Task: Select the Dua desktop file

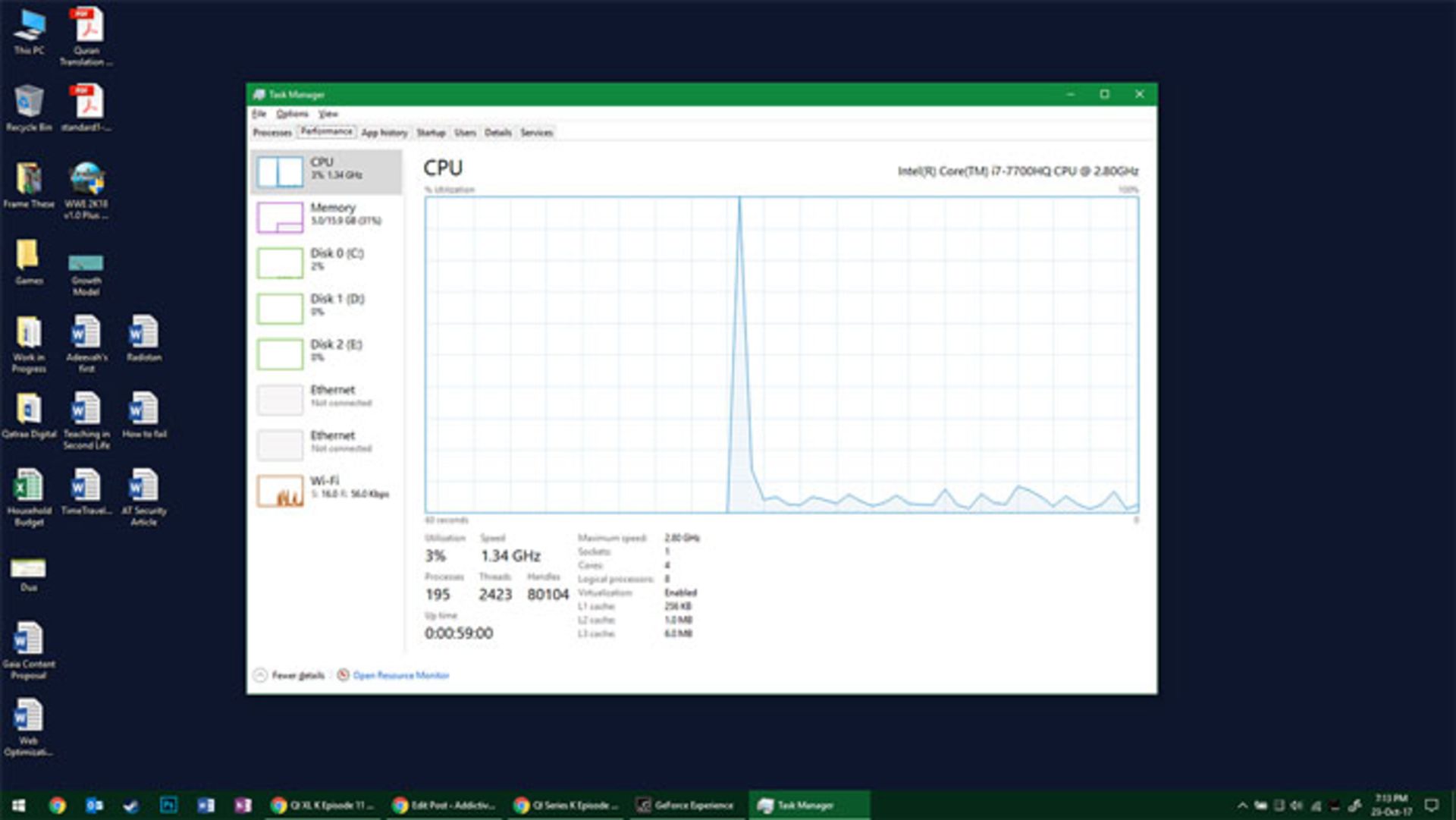Action: tap(29, 574)
